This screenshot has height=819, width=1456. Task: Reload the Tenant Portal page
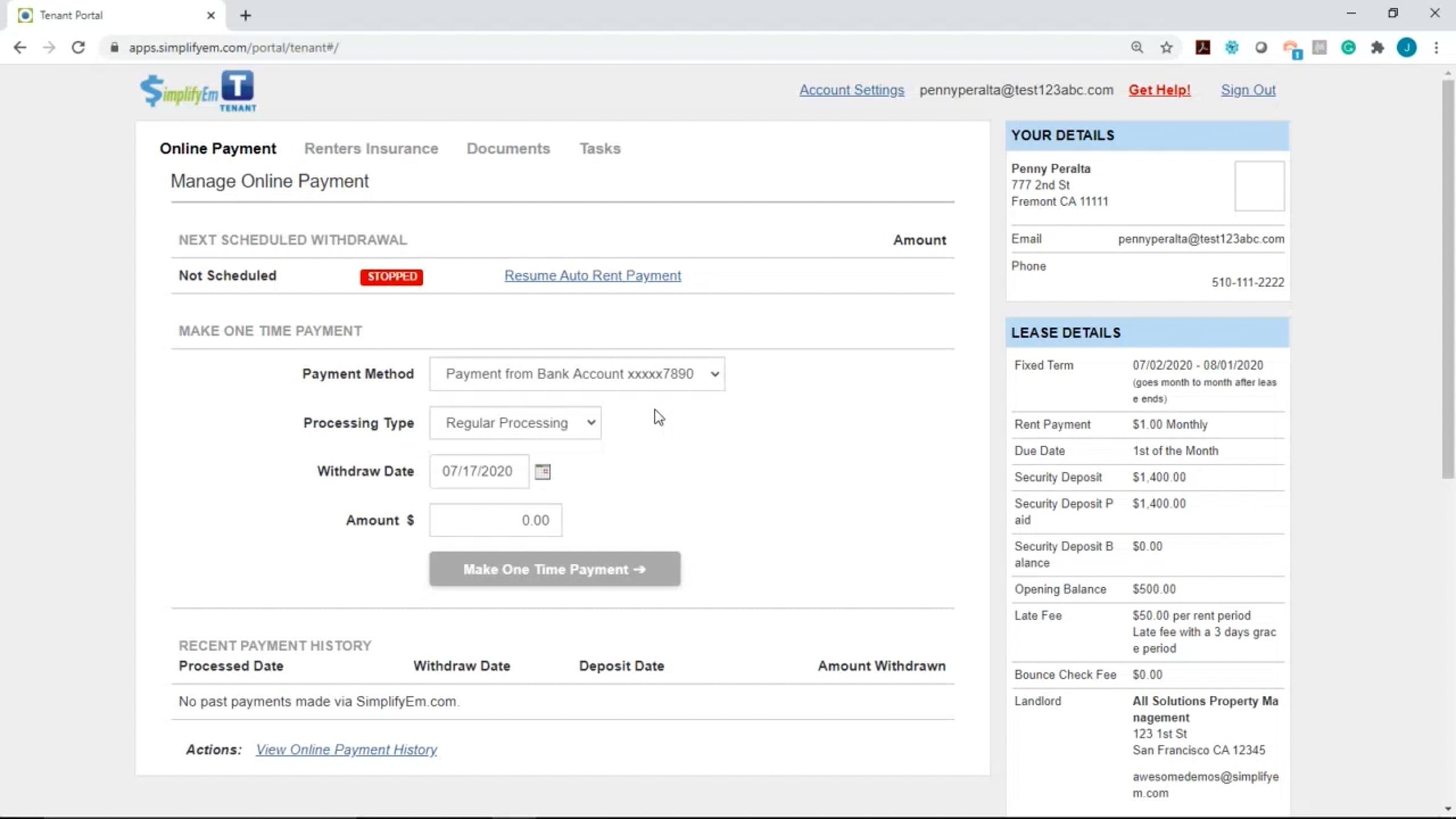point(78,47)
